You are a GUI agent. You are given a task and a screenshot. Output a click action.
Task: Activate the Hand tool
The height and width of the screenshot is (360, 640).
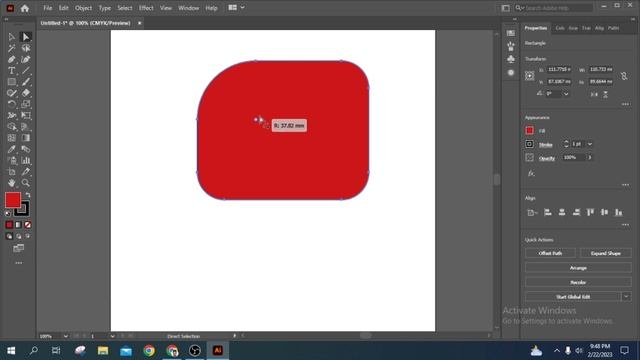point(11,183)
